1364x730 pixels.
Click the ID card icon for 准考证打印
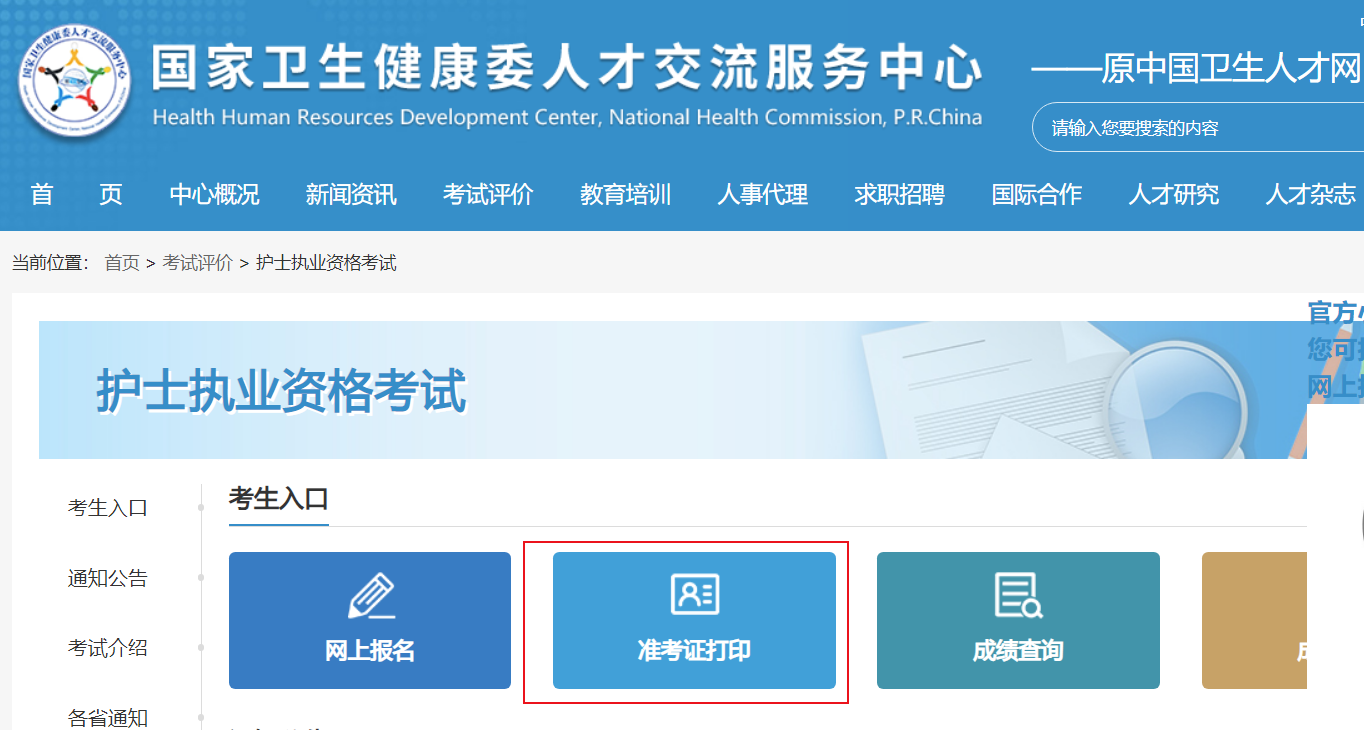click(694, 594)
